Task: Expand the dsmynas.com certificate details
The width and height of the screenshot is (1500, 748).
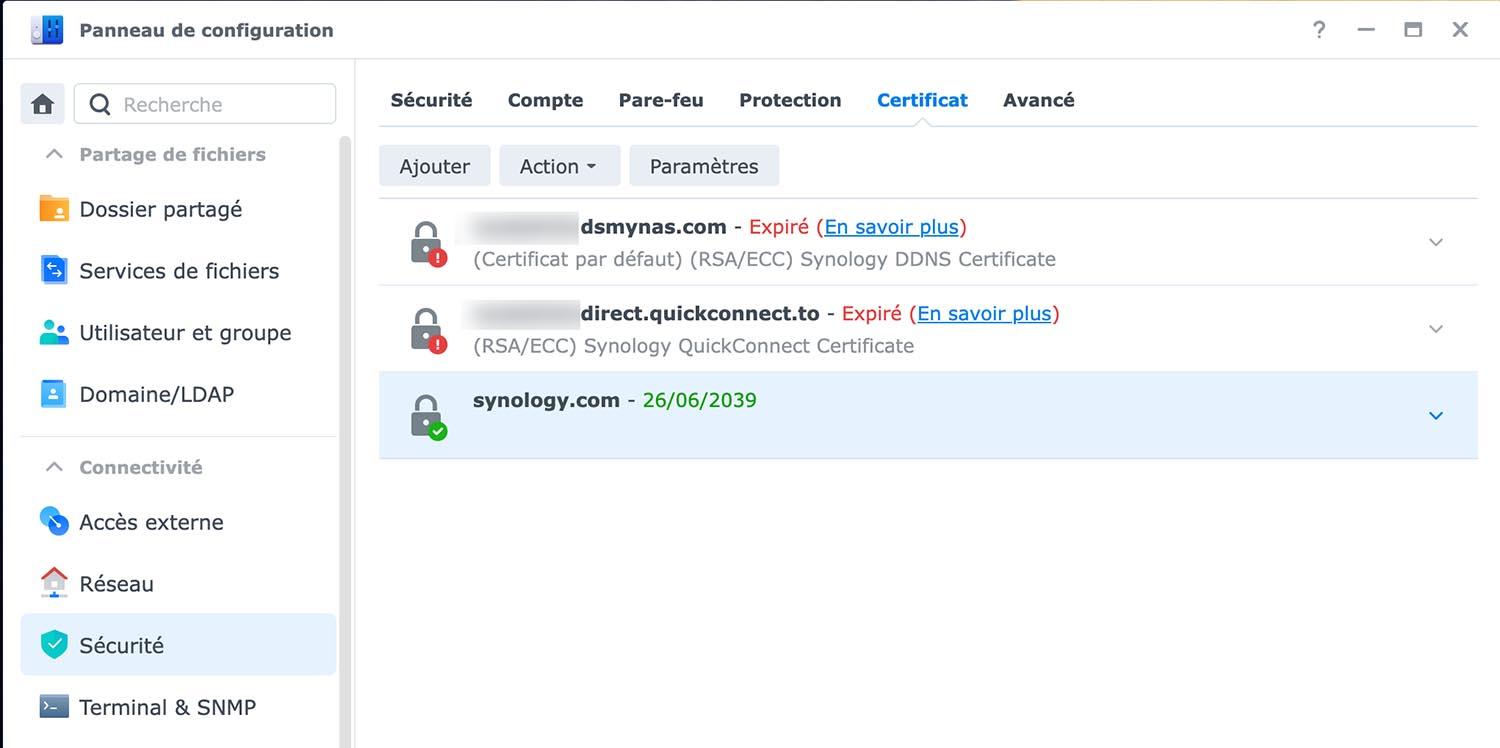Action: click(x=1436, y=242)
